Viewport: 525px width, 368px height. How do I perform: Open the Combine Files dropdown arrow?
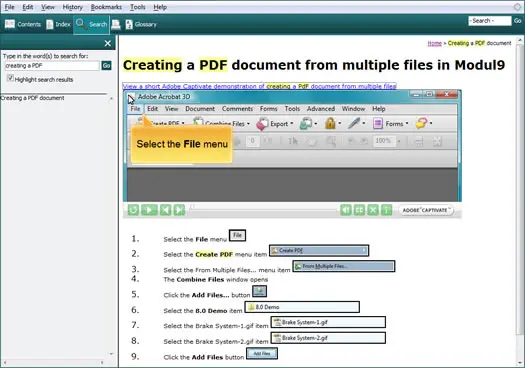[x=248, y=124]
